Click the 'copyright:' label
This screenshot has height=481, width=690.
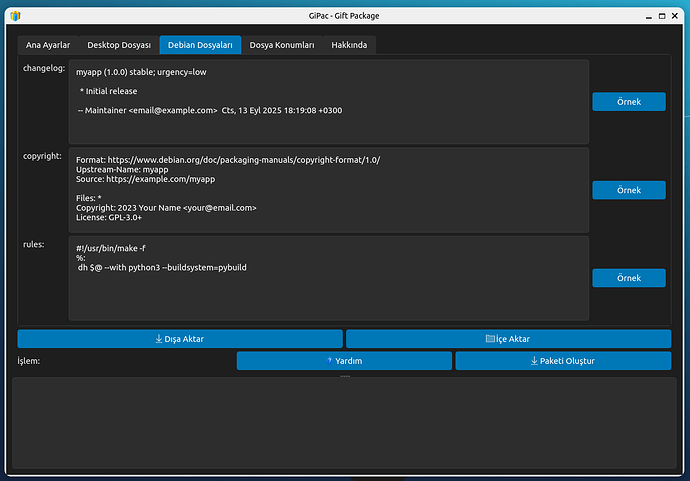42,156
